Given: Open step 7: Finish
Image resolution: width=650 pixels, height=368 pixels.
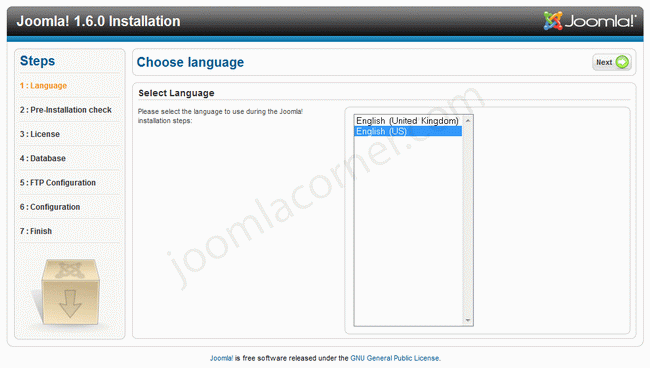Looking at the screenshot, I should coord(36,231).
